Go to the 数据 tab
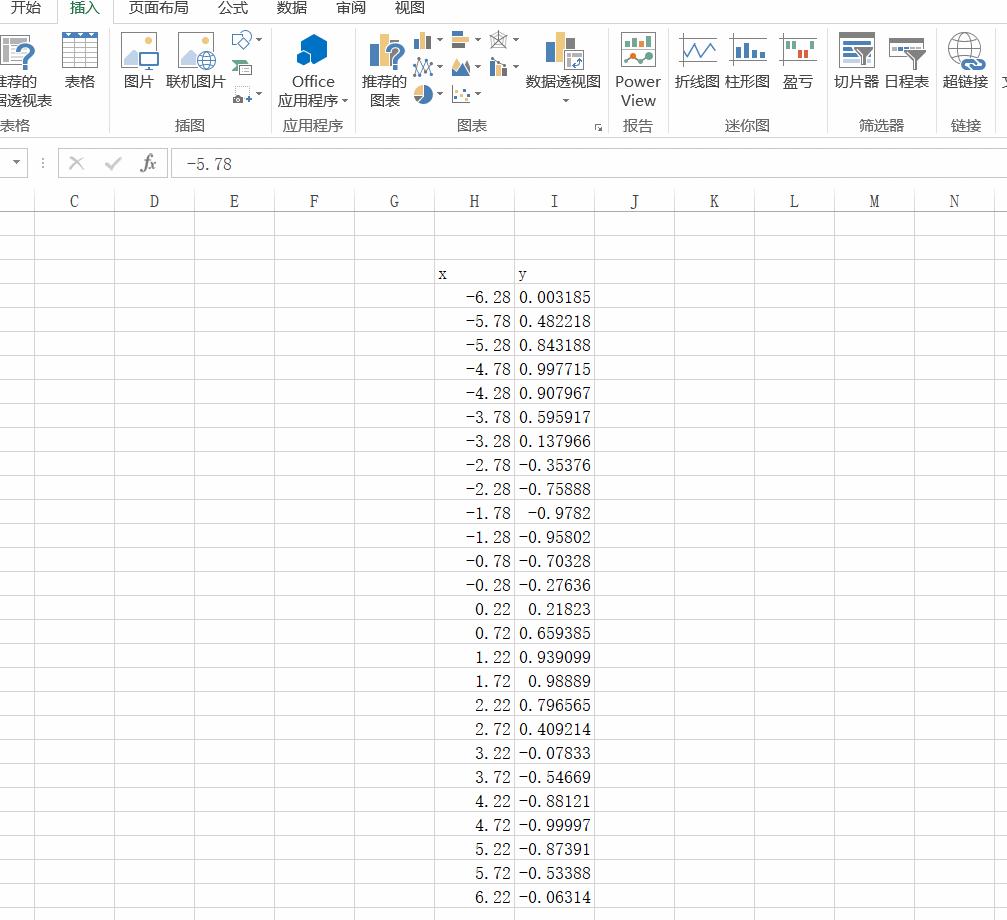This screenshot has height=920, width=1007. [292, 8]
